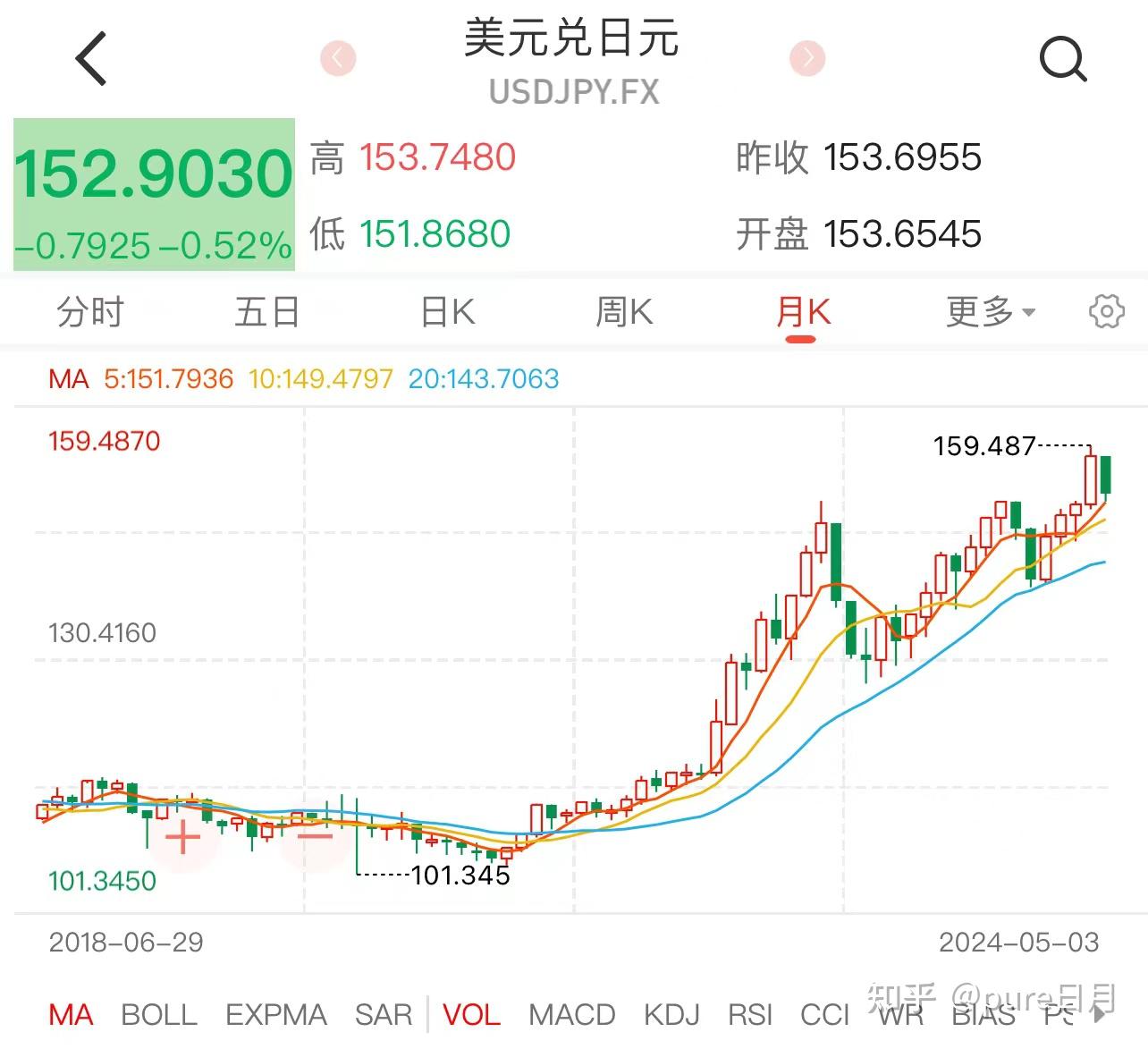Switch to 分时 tab

click(x=90, y=312)
